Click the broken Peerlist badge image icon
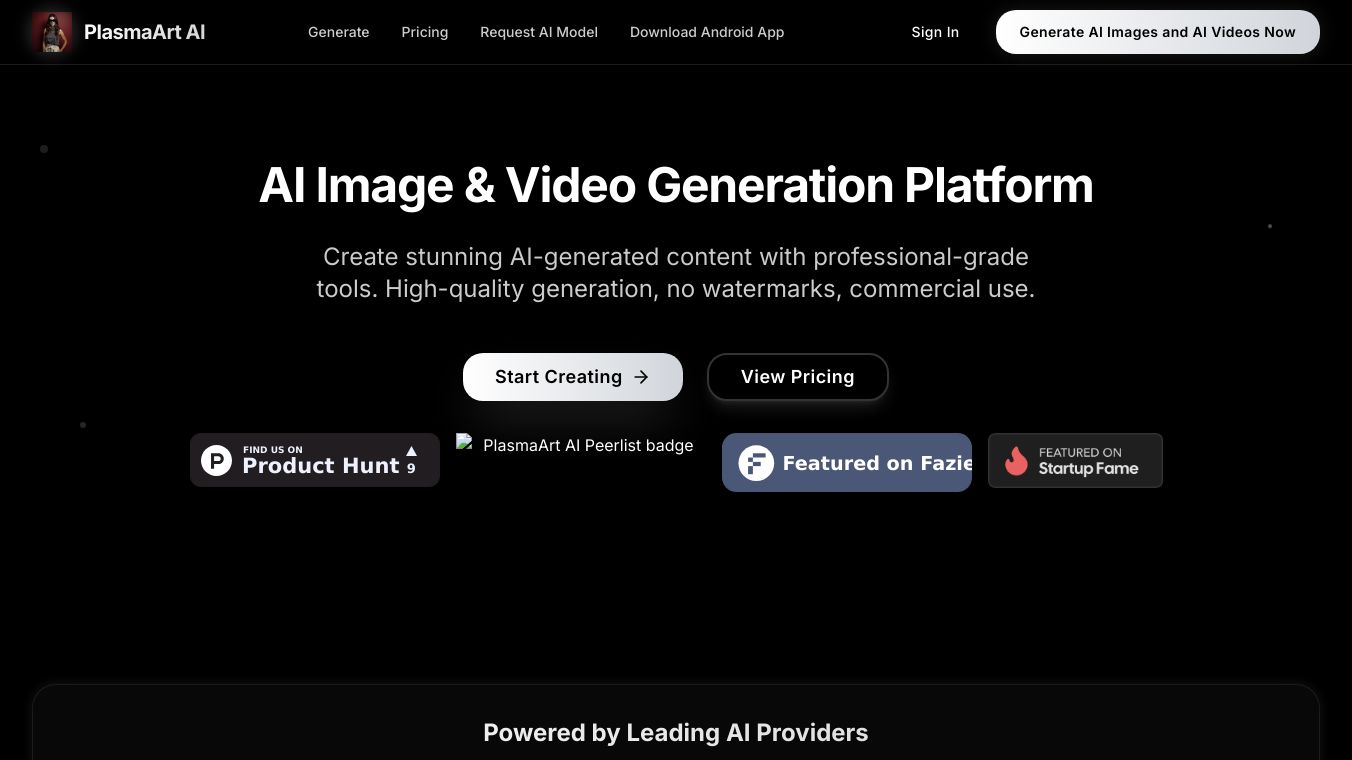The width and height of the screenshot is (1352, 760). 464,441
